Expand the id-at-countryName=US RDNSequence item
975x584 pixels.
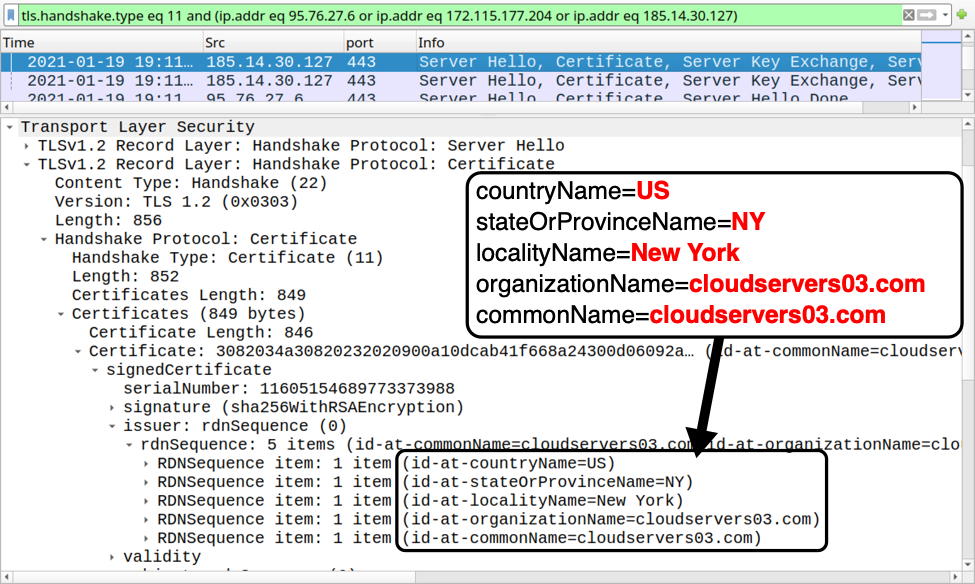click(x=146, y=464)
